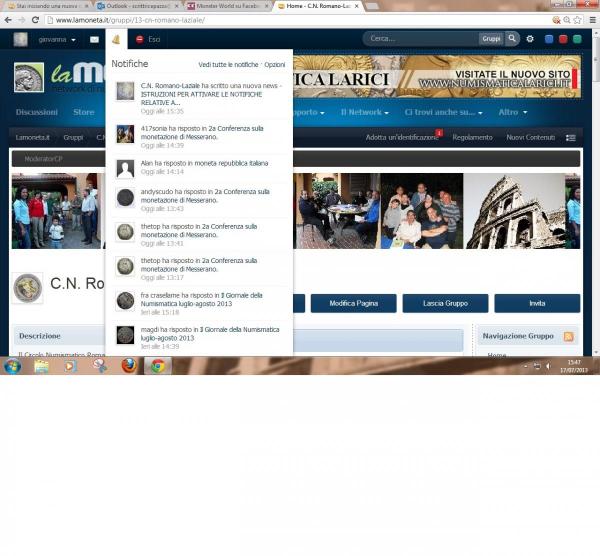Select the green theme color swatch
Viewport: 600px width, 556px height.
point(577,39)
